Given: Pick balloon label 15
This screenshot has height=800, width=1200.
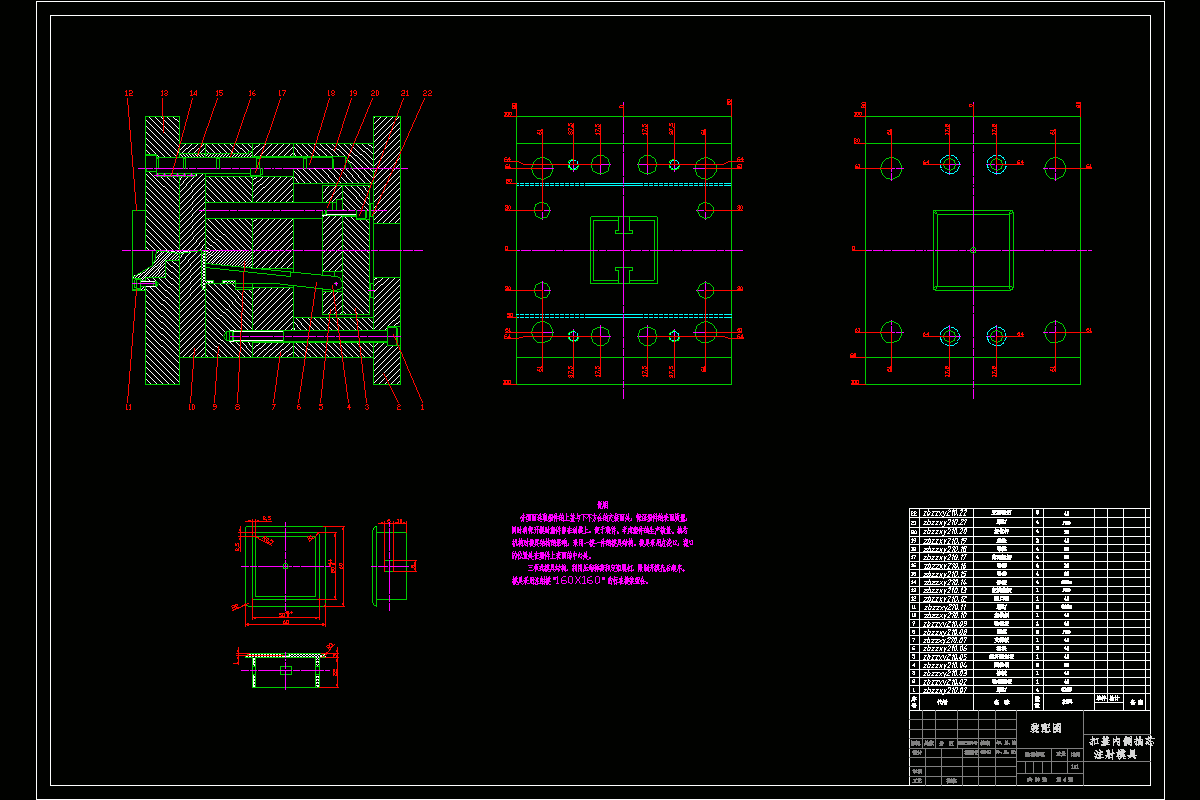Looking at the screenshot, I should (219, 93).
